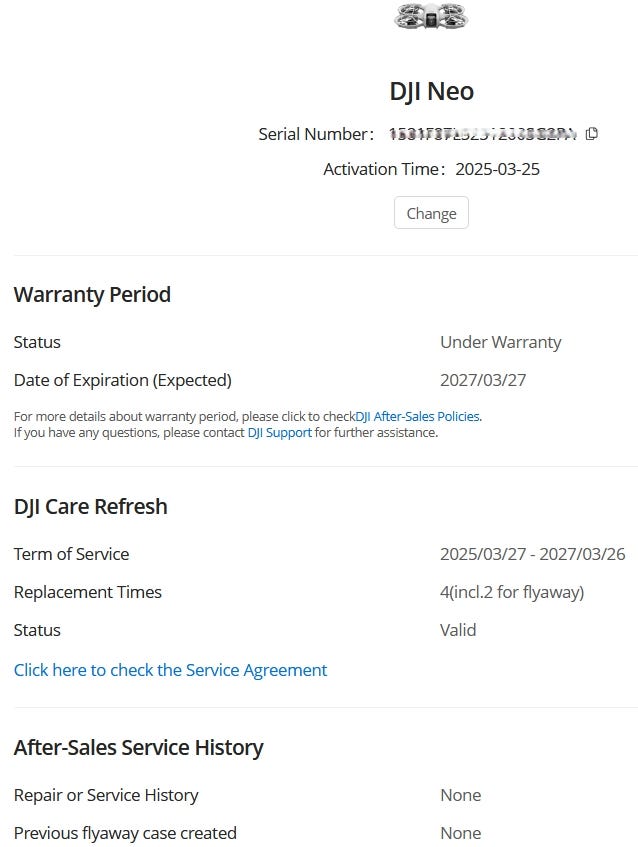Click the DJI Neo product title
638x847 pixels.
(431, 91)
